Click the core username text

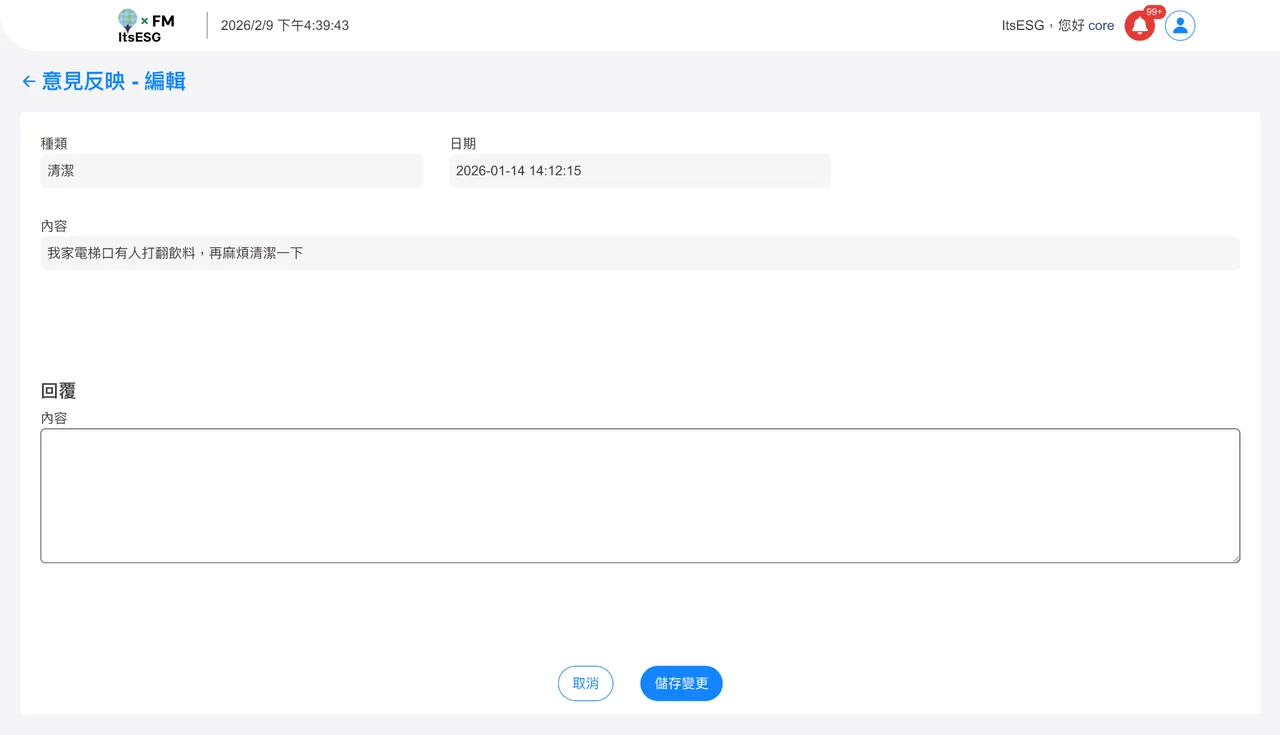(1101, 26)
